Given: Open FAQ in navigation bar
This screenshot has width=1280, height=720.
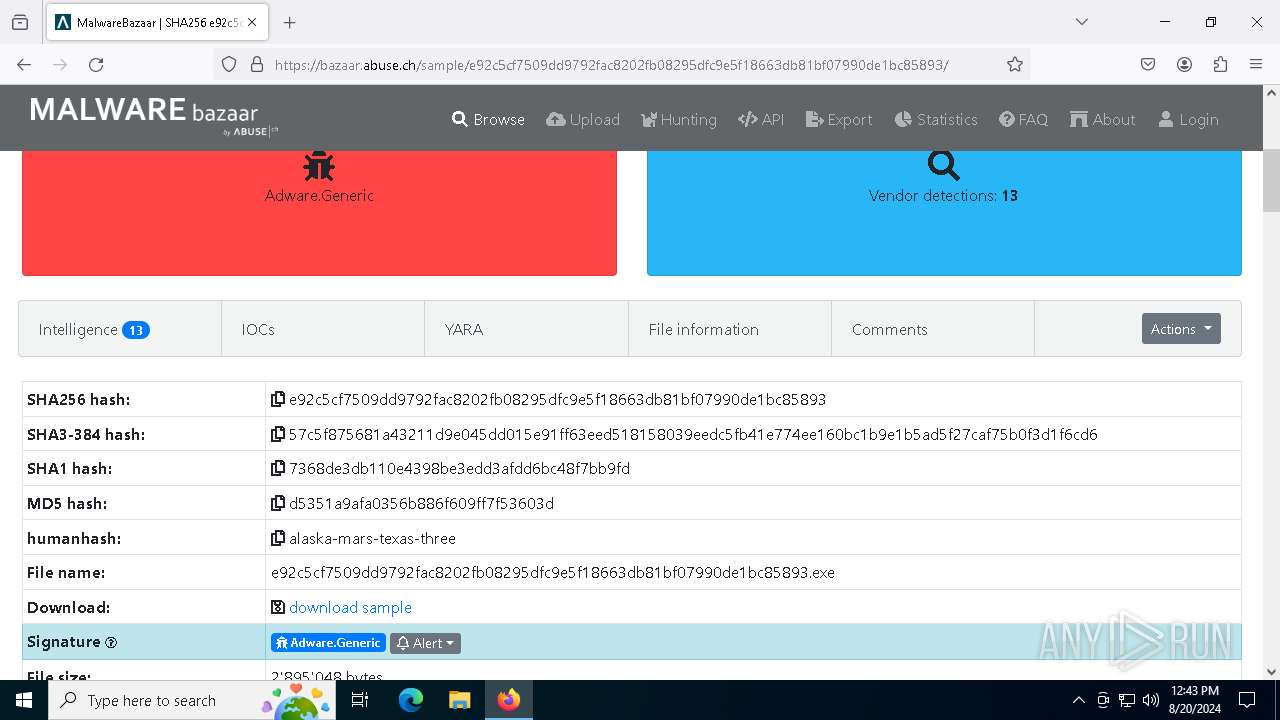Looking at the screenshot, I should click(x=1023, y=119).
